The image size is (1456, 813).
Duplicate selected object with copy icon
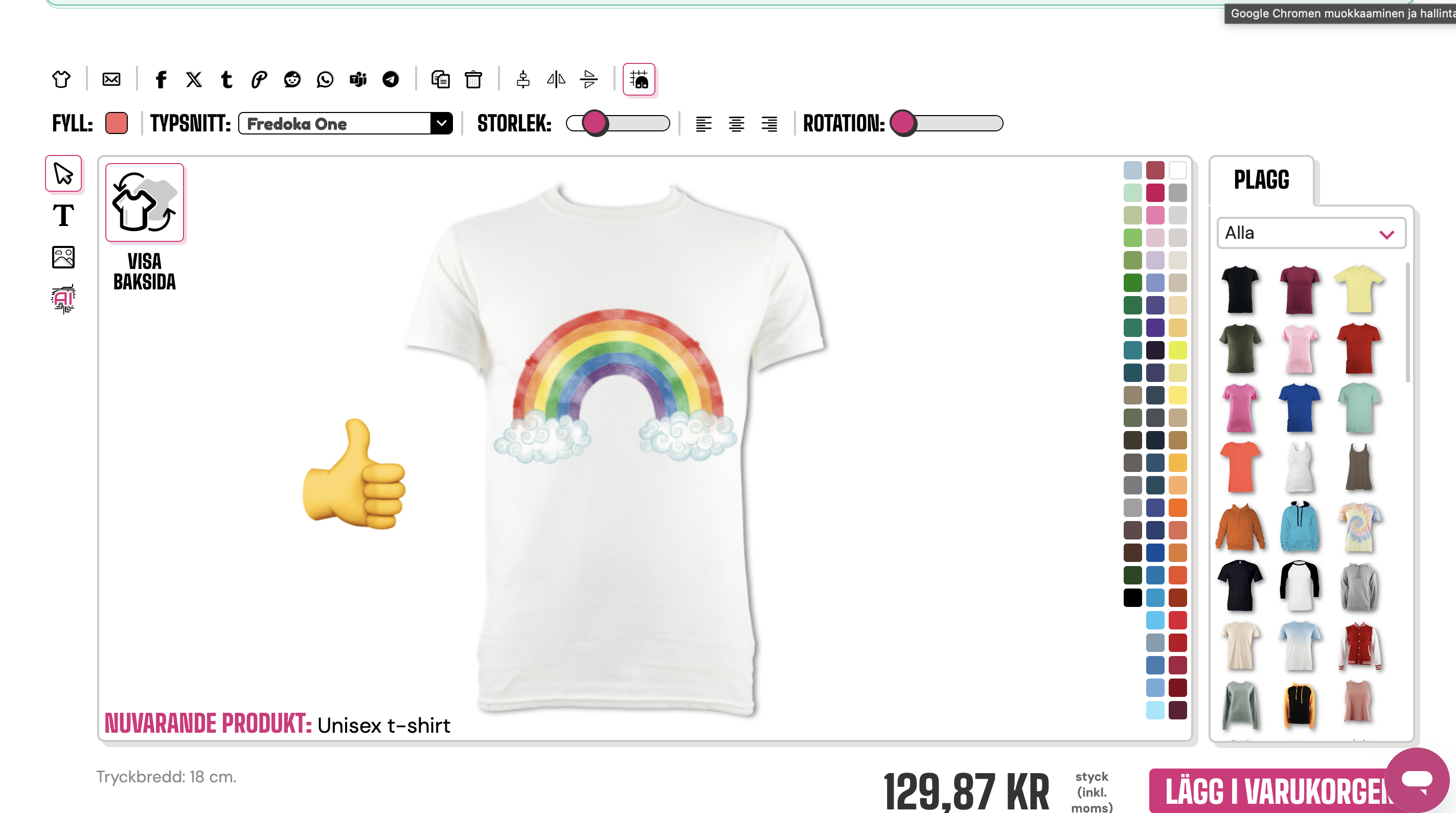click(x=440, y=79)
